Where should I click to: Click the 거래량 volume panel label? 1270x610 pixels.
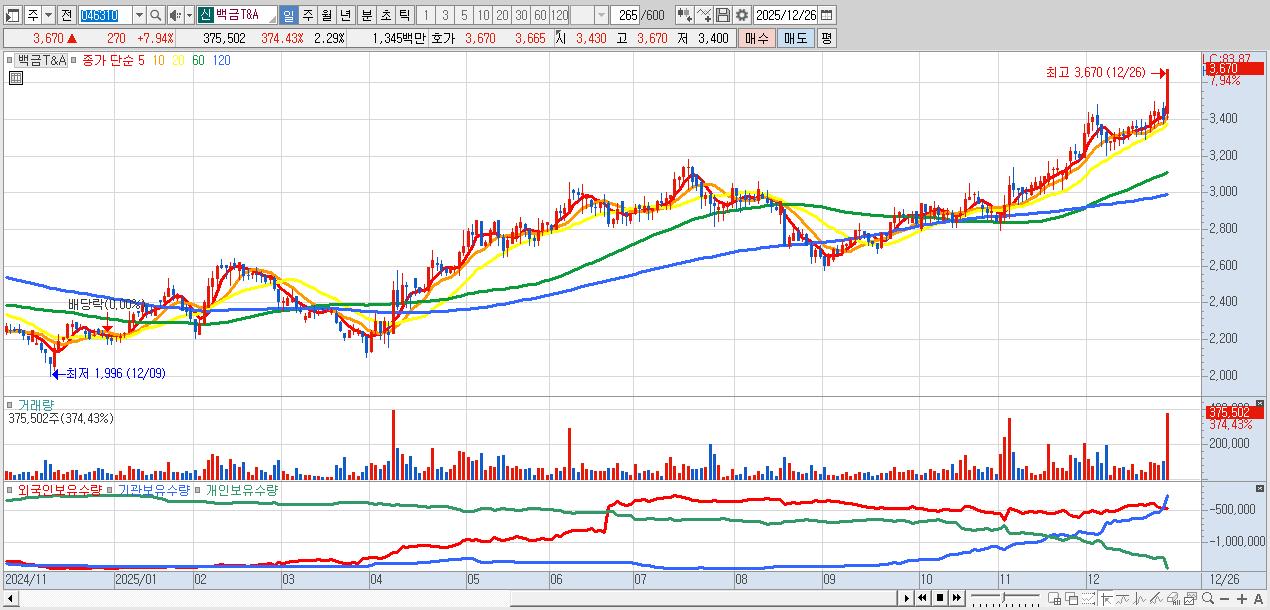click(x=35, y=405)
